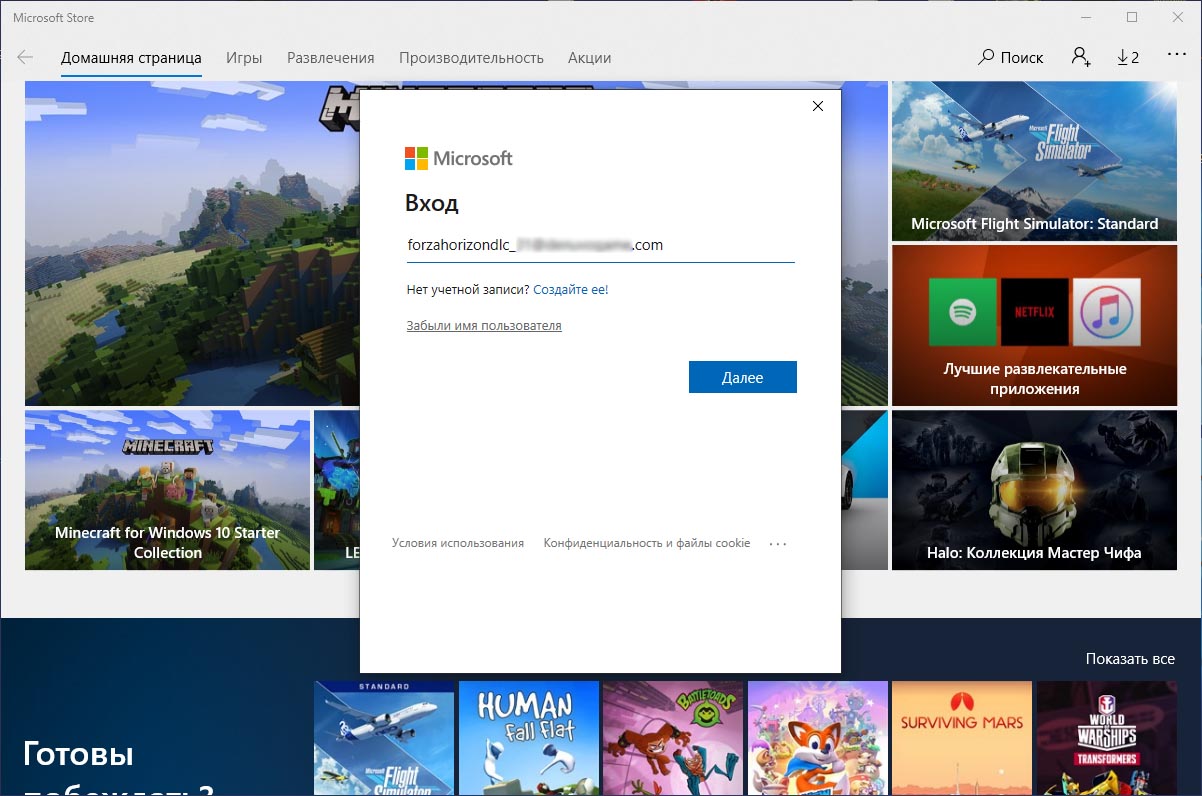
Task: Click the iTunes music icon
Action: click(x=1107, y=312)
